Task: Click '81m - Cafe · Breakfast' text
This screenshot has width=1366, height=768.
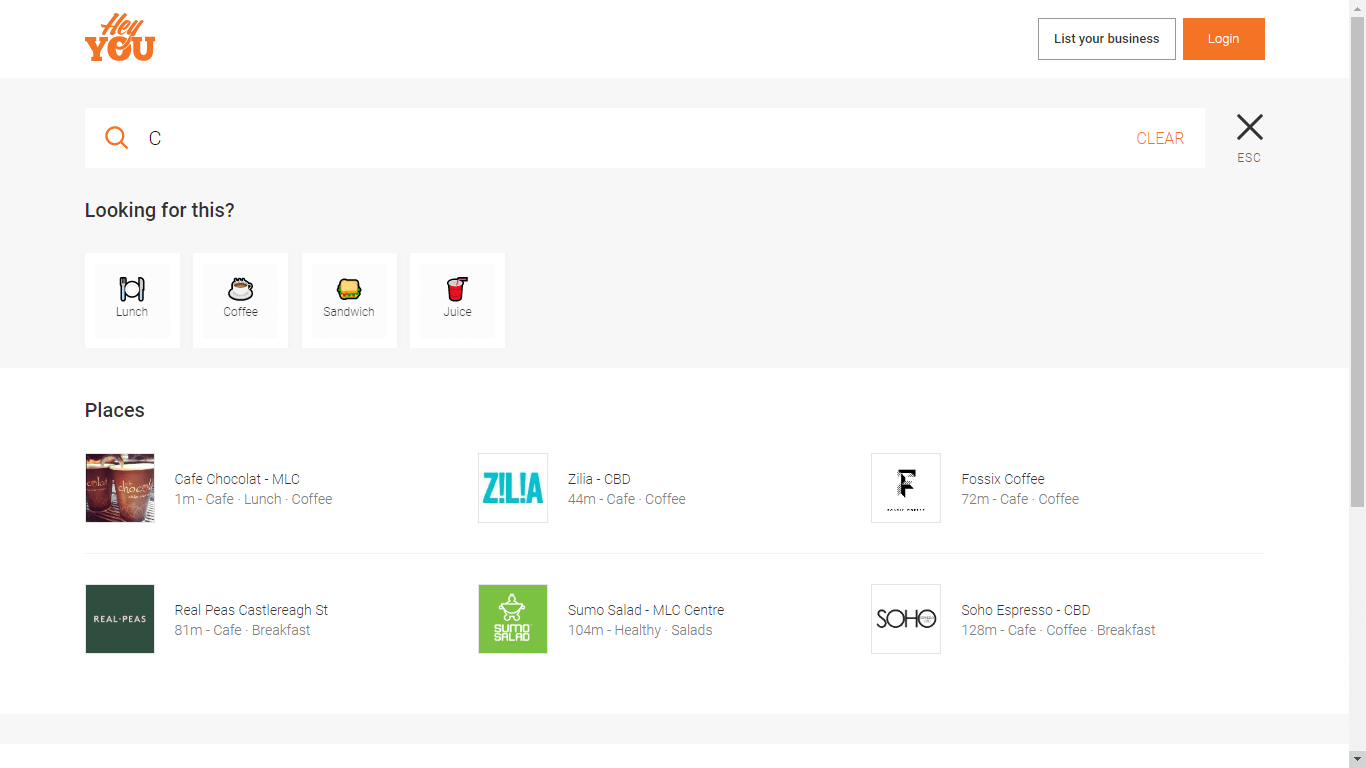Action: coord(242,630)
